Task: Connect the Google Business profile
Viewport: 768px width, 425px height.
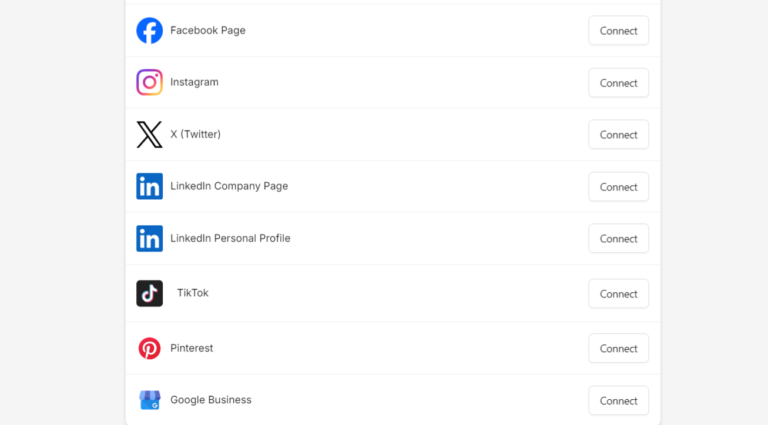Action: click(618, 401)
